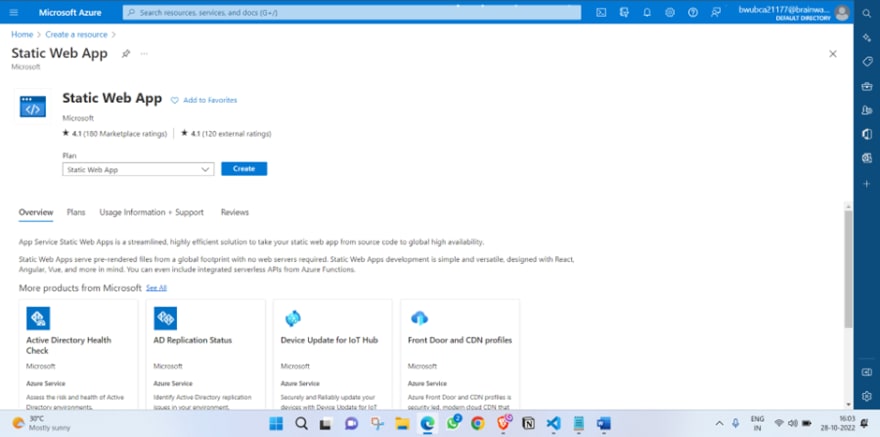Viewport: 880px width, 437px height.
Task: Open the Azure portal hamburger menu
Action: click(x=14, y=12)
